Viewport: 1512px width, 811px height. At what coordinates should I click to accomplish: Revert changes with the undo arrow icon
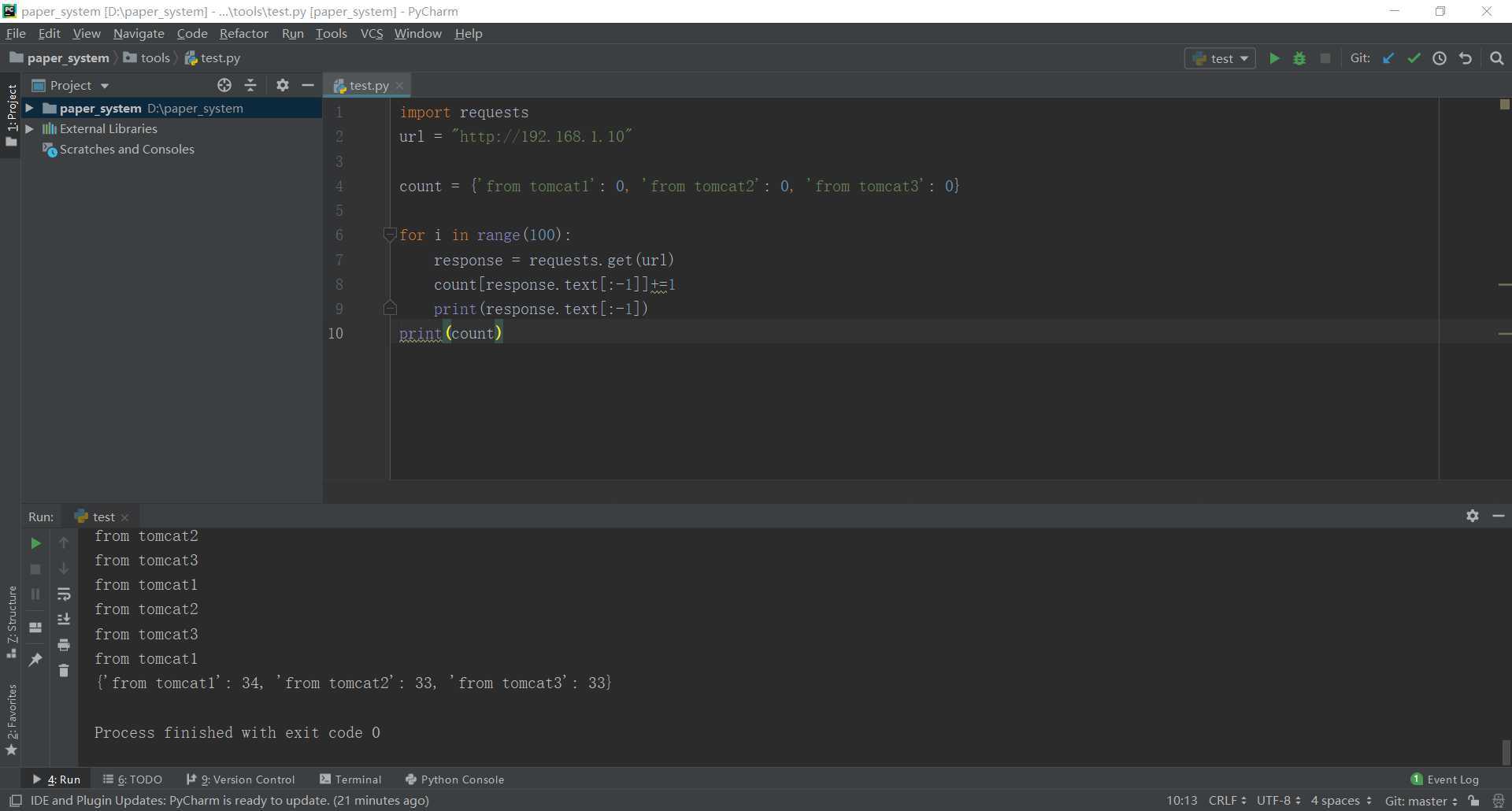(1466, 58)
